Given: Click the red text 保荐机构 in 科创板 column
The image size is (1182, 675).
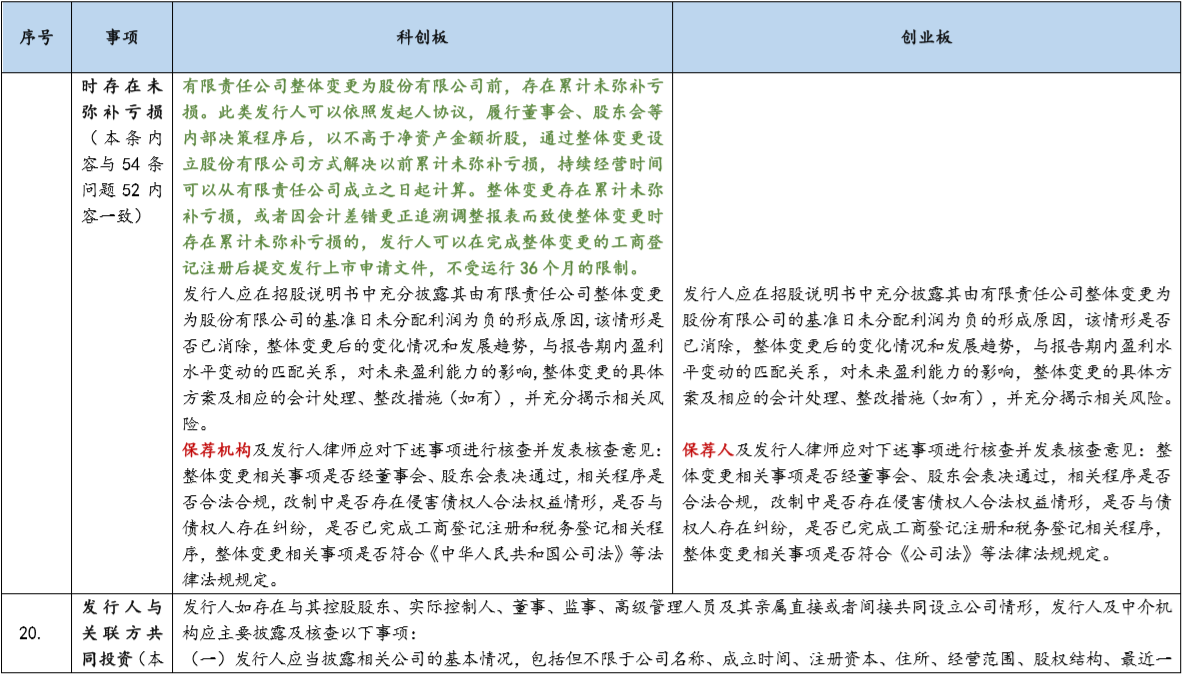Looking at the screenshot, I should click(216, 451).
